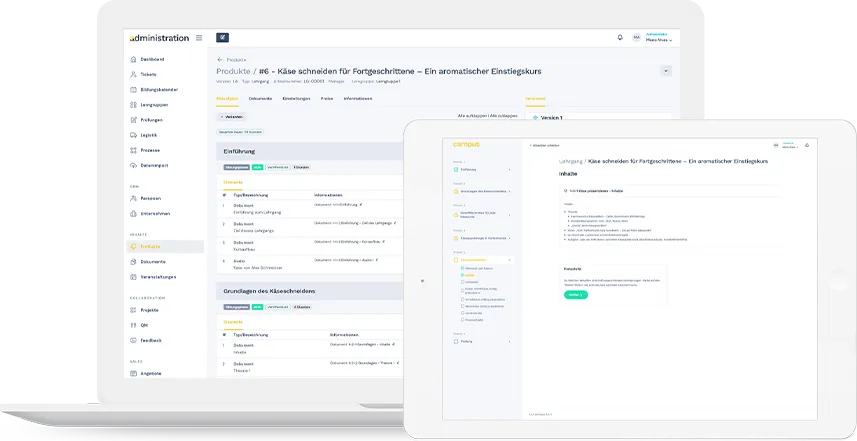Click the MA user avatar in administration

[636, 38]
